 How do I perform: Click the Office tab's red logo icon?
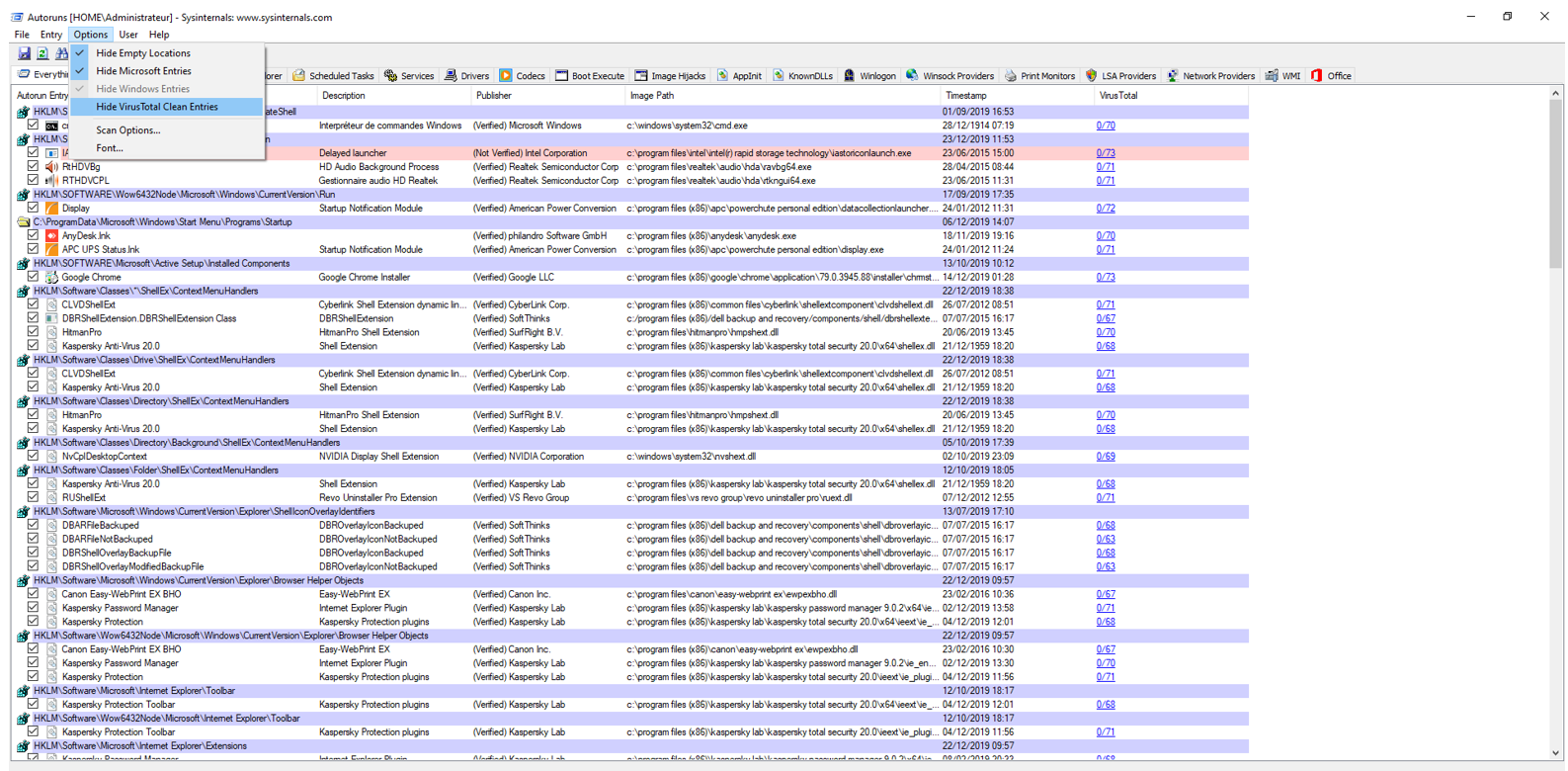click(1316, 75)
